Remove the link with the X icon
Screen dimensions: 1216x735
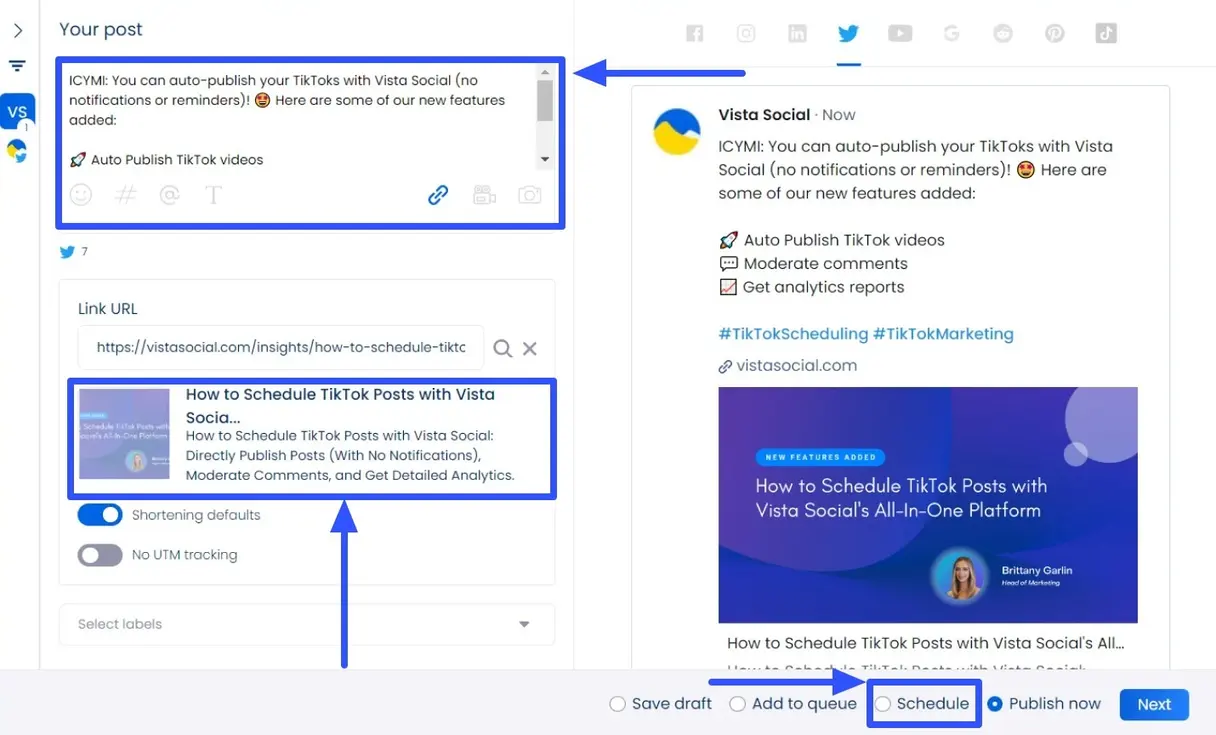(x=530, y=348)
